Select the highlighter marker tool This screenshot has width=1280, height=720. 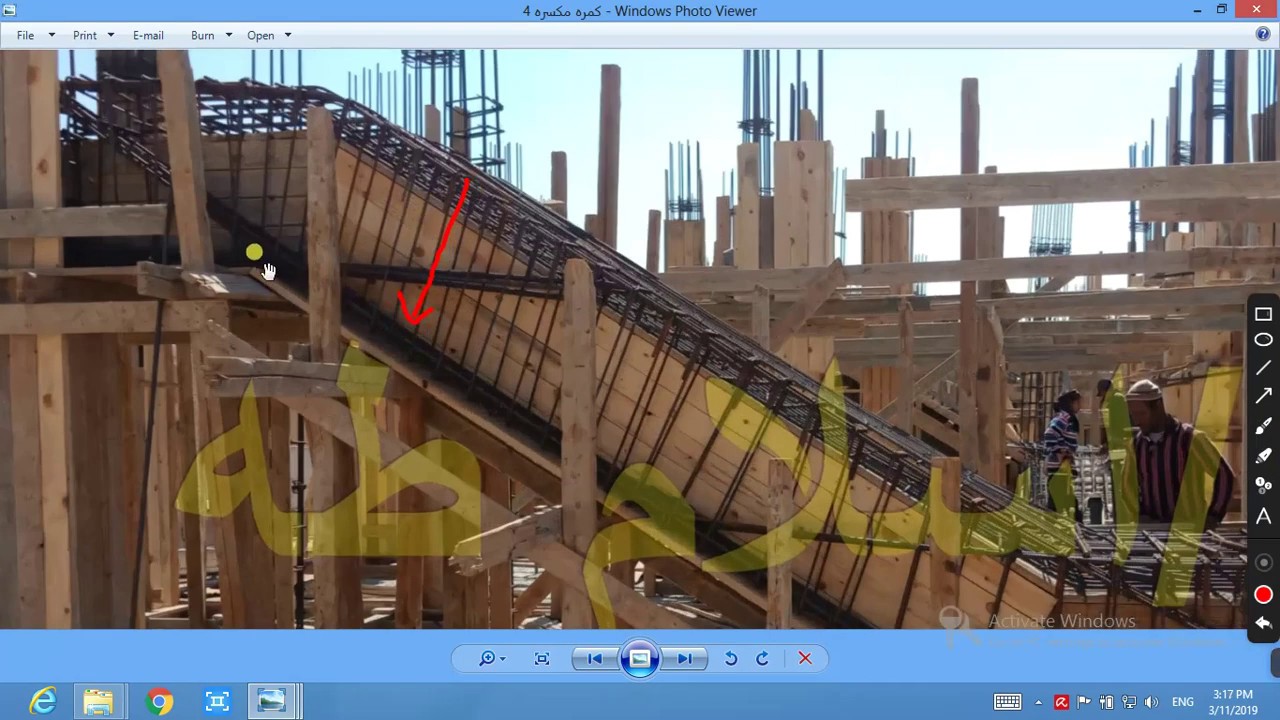click(x=1263, y=455)
